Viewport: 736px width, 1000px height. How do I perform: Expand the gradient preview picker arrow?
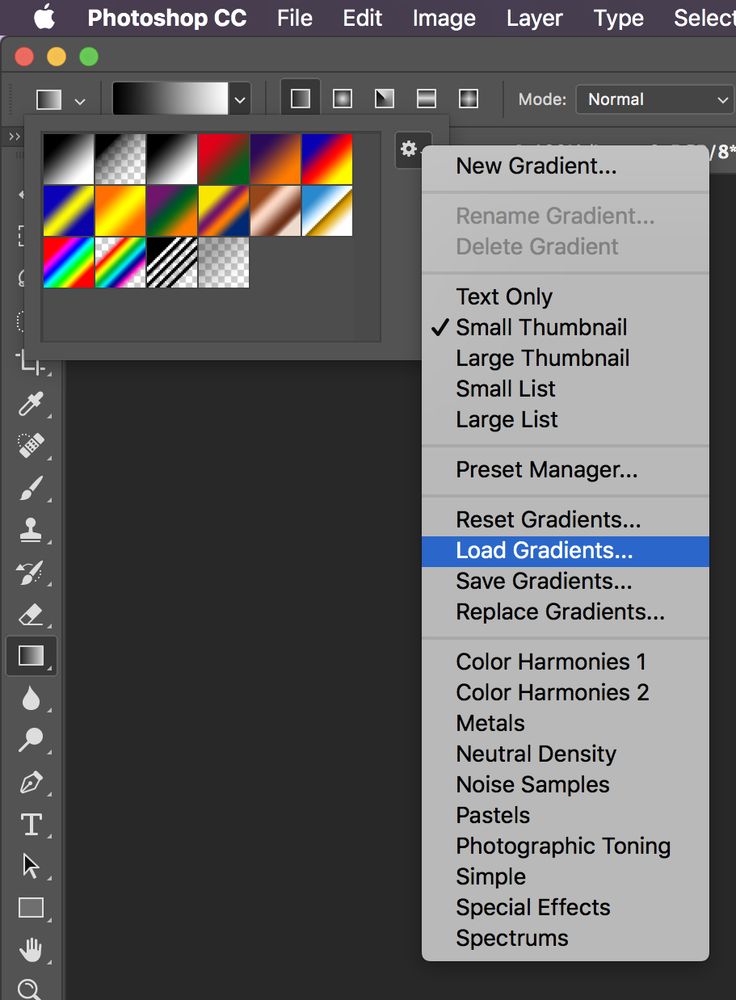tap(240, 99)
